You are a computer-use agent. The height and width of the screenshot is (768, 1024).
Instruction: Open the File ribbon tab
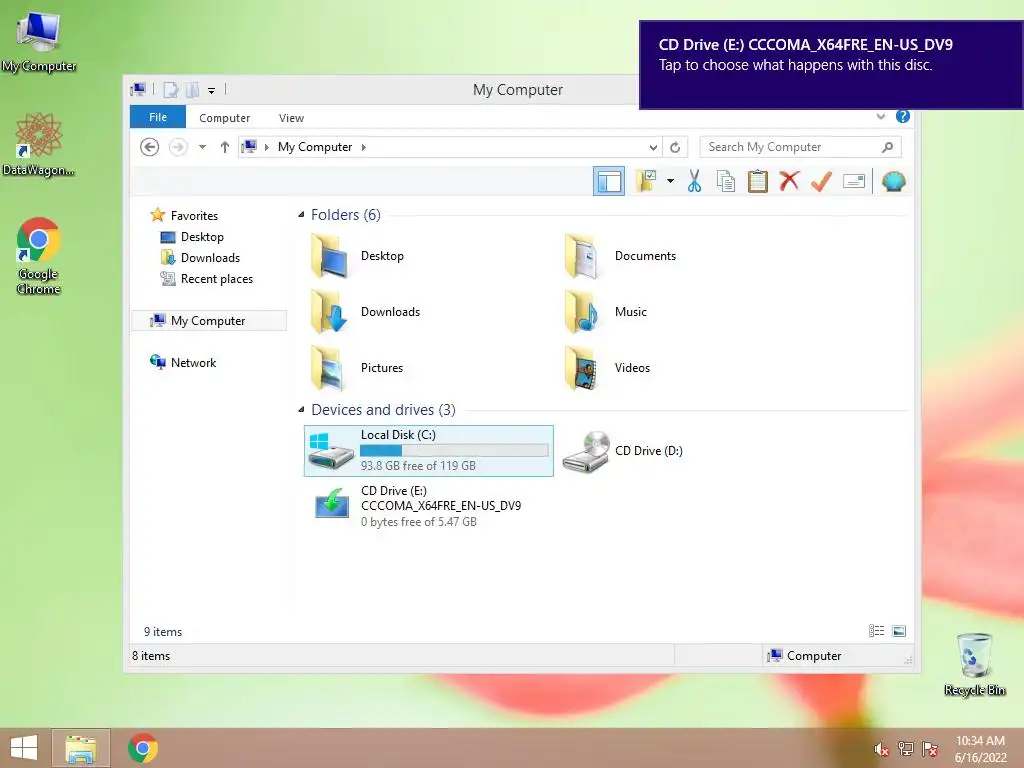pyautogui.click(x=158, y=117)
